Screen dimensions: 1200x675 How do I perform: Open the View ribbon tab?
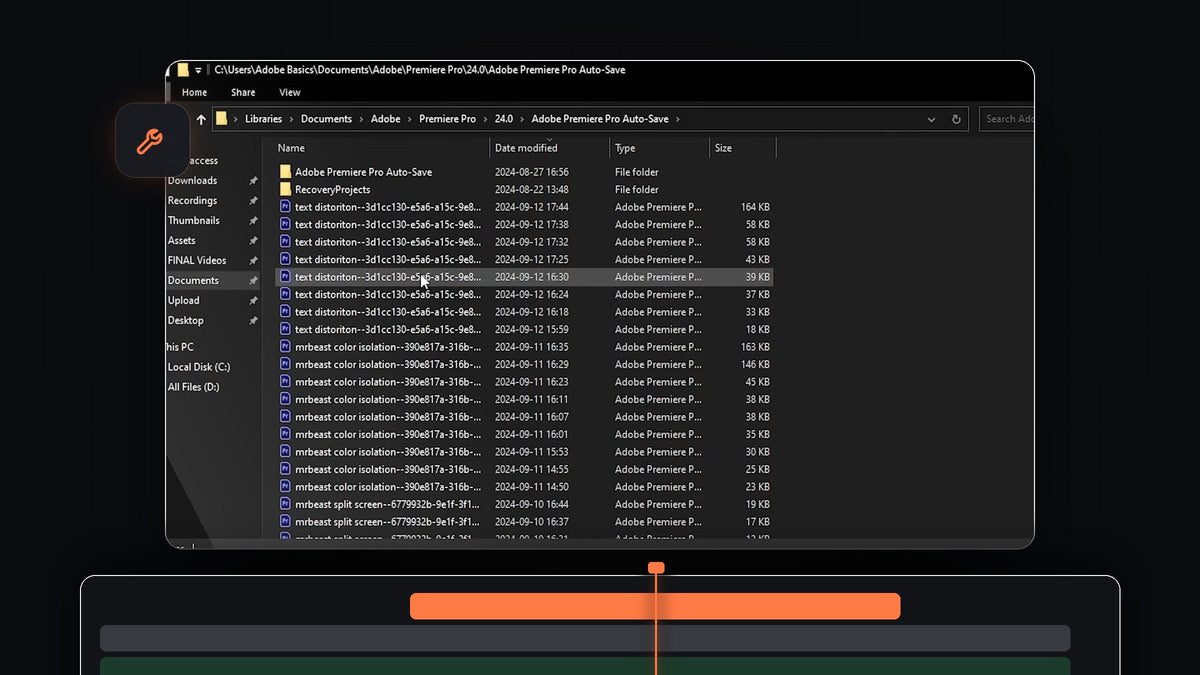(x=290, y=93)
